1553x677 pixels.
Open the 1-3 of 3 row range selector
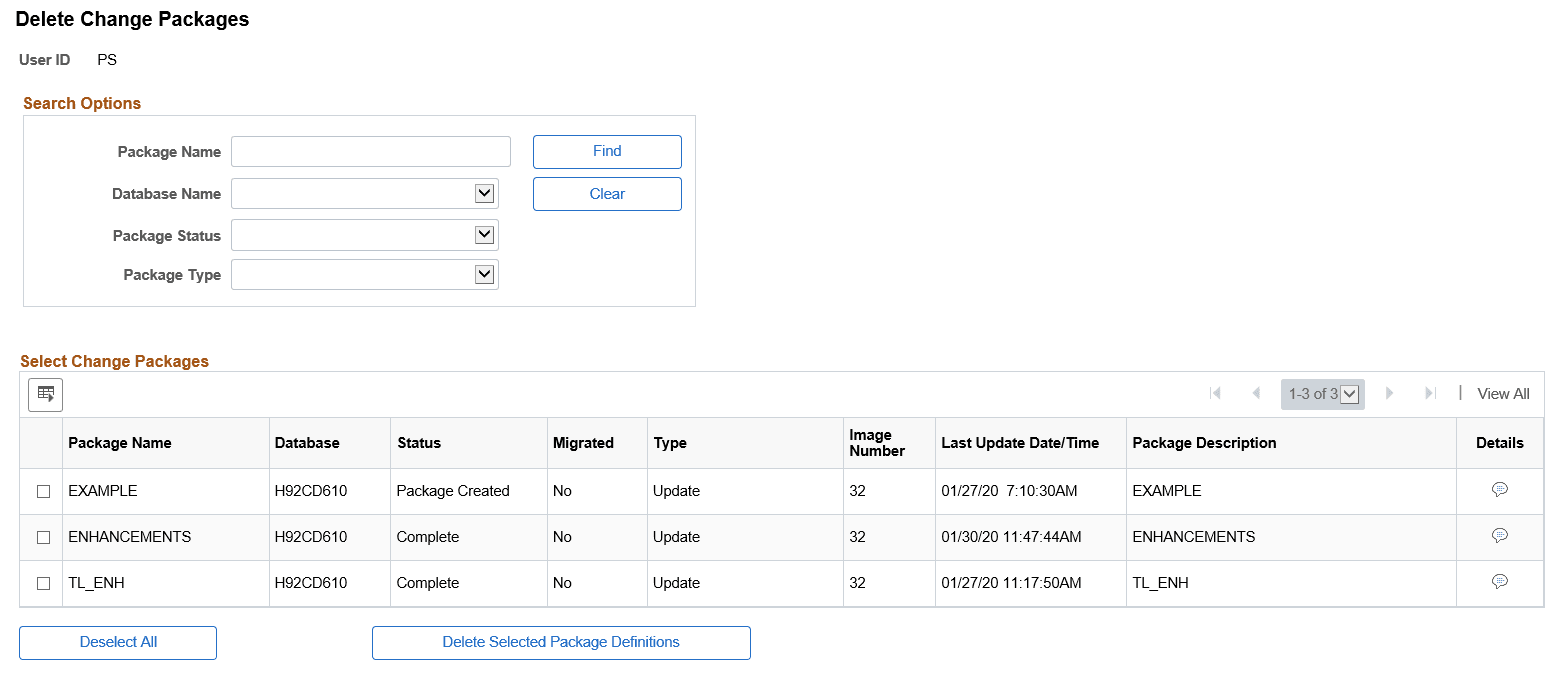pyautogui.click(x=1344, y=393)
